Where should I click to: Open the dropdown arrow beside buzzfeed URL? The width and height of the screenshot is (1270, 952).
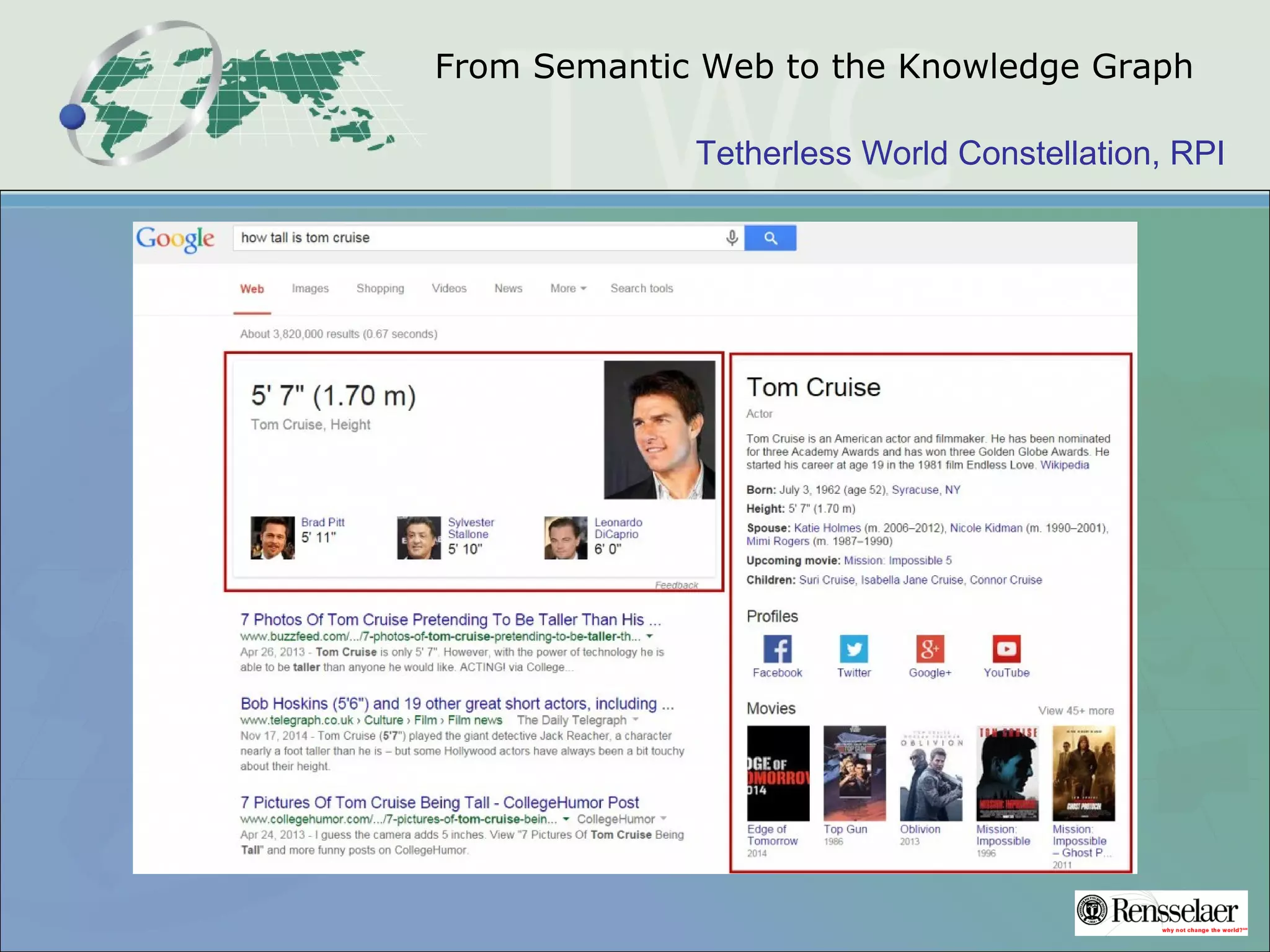[649, 637]
